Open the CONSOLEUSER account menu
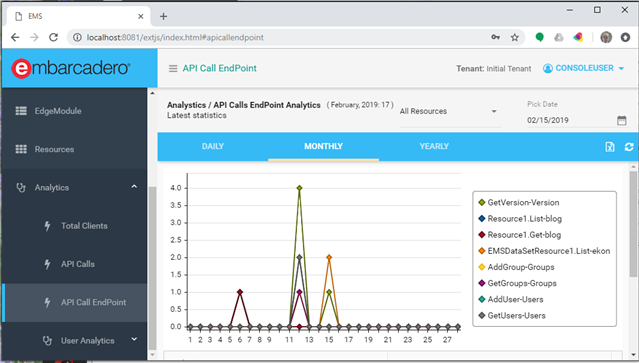The width and height of the screenshot is (639, 363). tap(584, 68)
